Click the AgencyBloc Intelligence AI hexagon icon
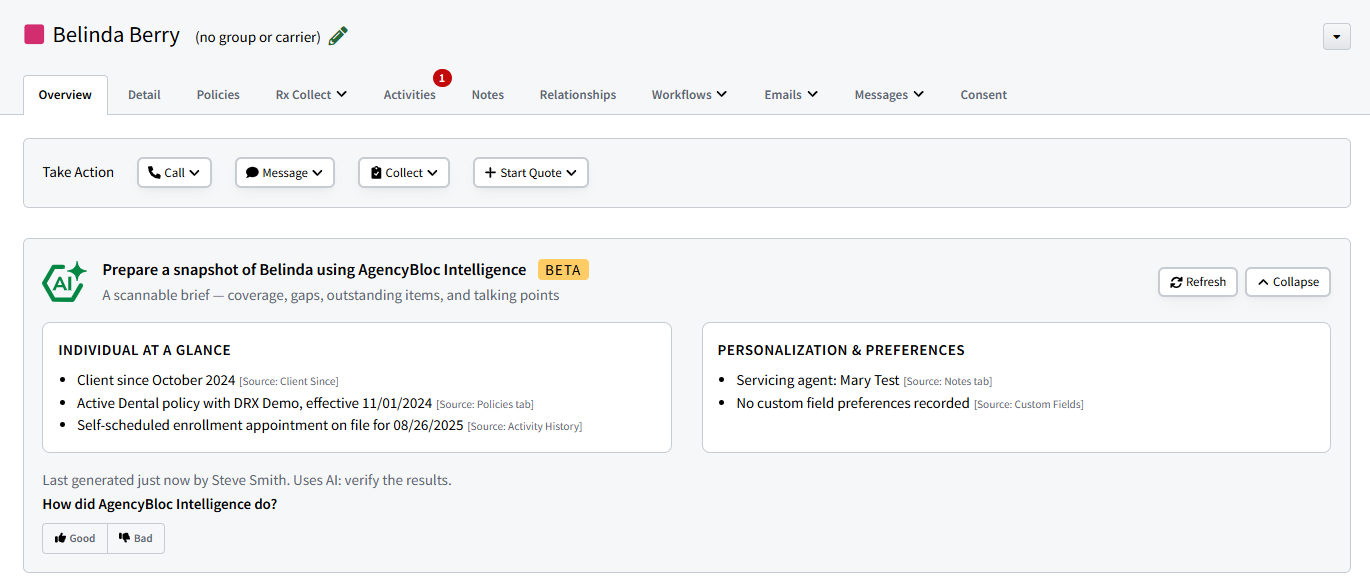 (65, 281)
